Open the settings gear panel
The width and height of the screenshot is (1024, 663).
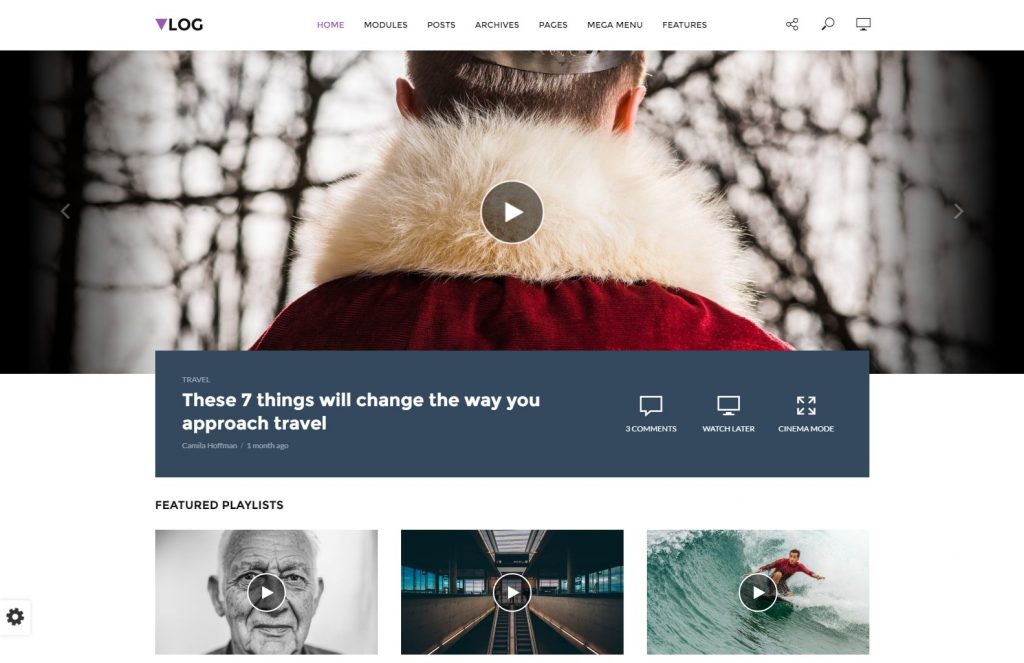click(x=15, y=617)
